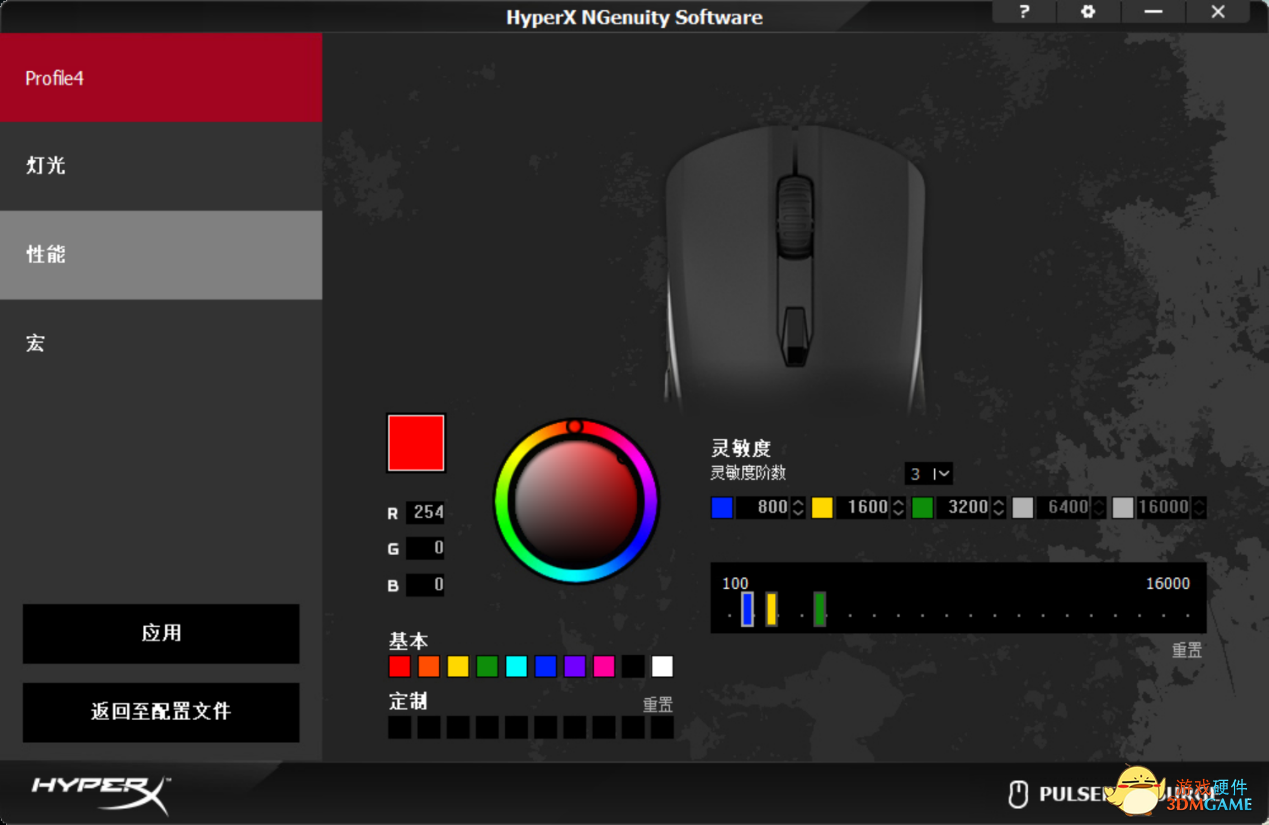Click the B value input field
The height and width of the screenshot is (825, 1269).
425,584
